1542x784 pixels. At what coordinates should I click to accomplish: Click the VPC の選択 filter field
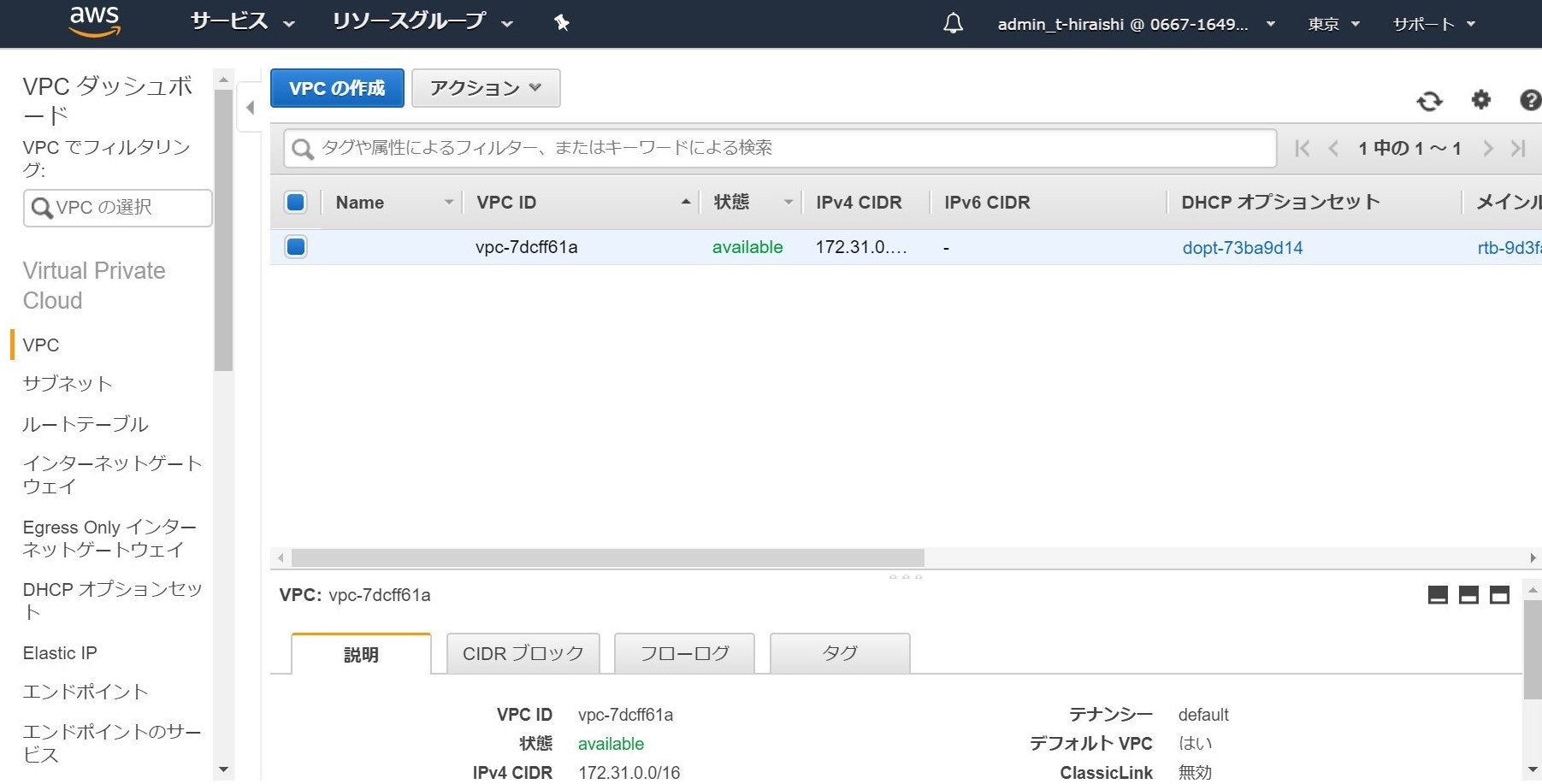click(x=118, y=208)
